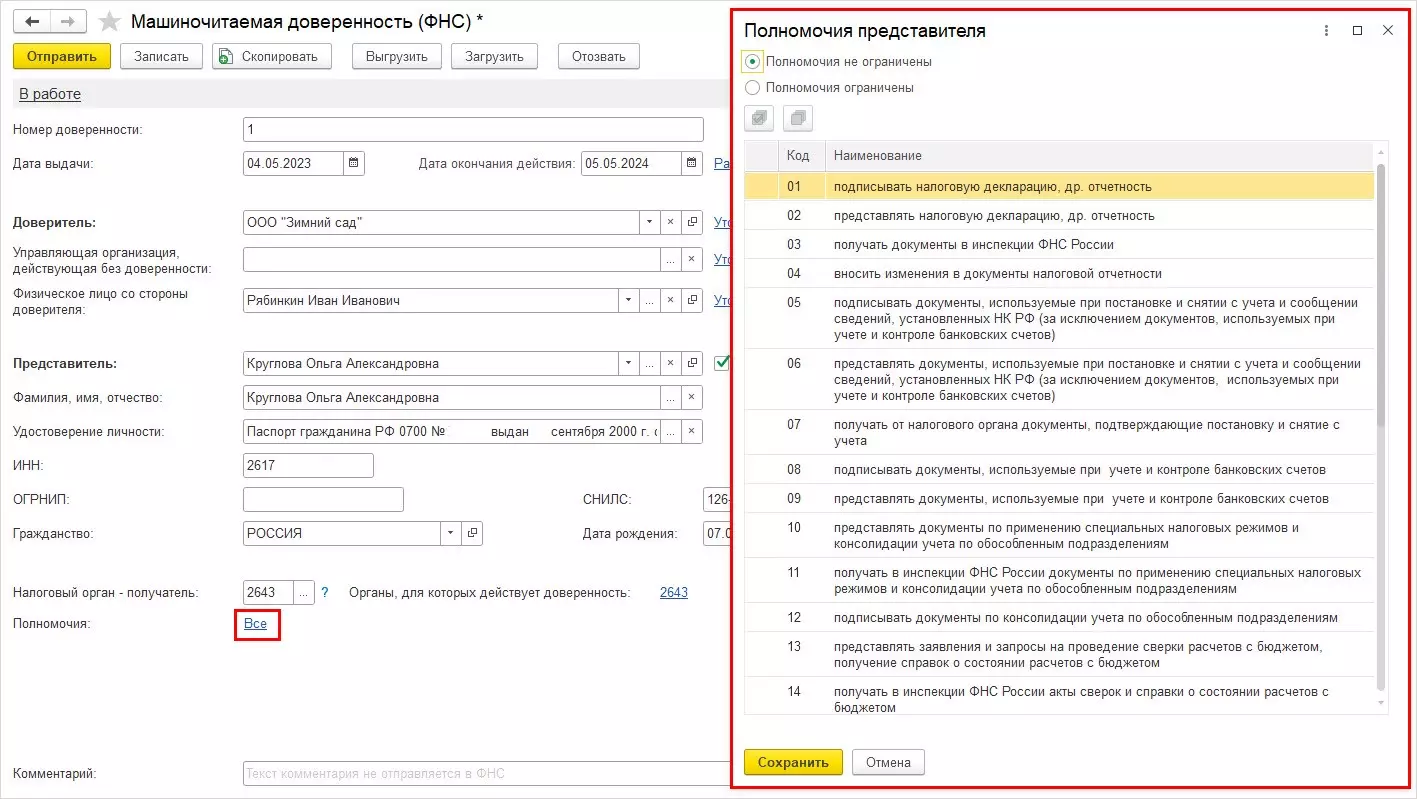Open the Представитель record with its open icon

(692, 363)
